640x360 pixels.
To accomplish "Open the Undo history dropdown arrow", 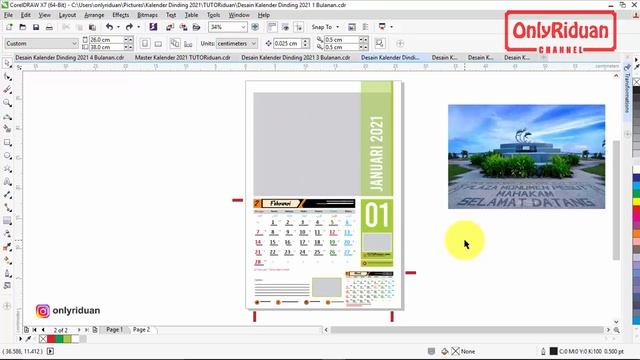I will pos(118,27).
